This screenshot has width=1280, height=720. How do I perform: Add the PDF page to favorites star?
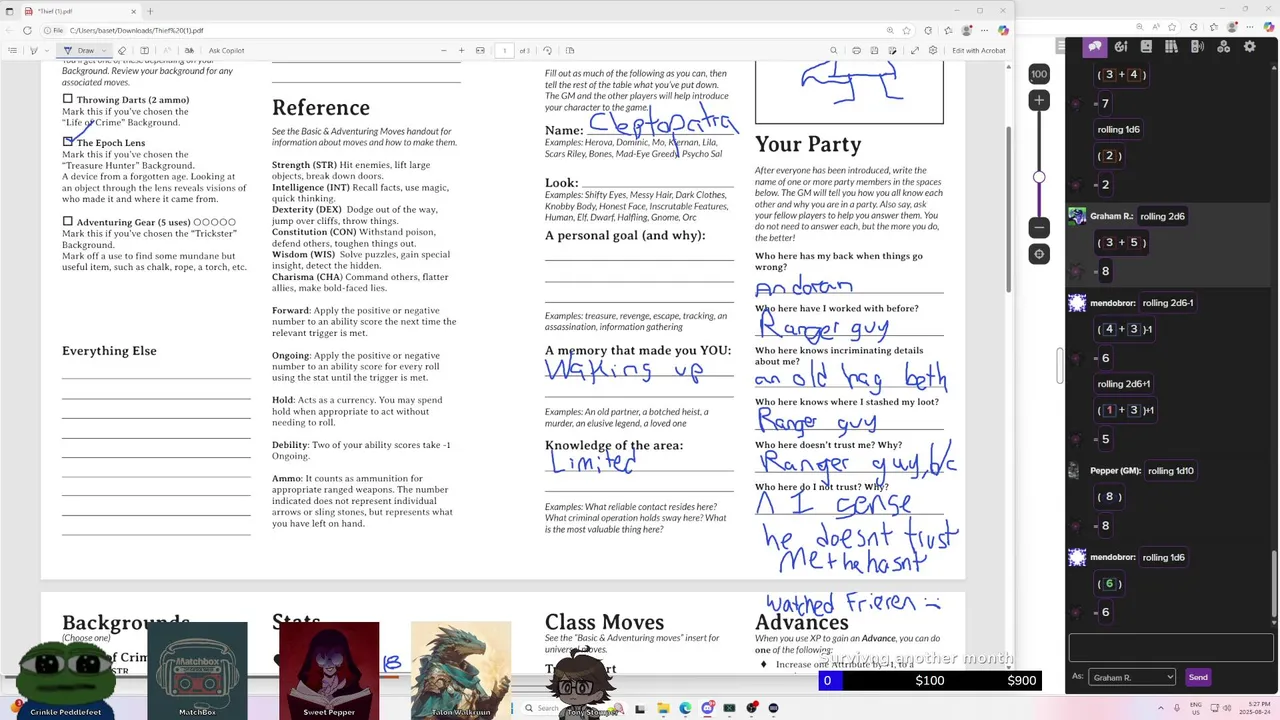click(907, 30)
